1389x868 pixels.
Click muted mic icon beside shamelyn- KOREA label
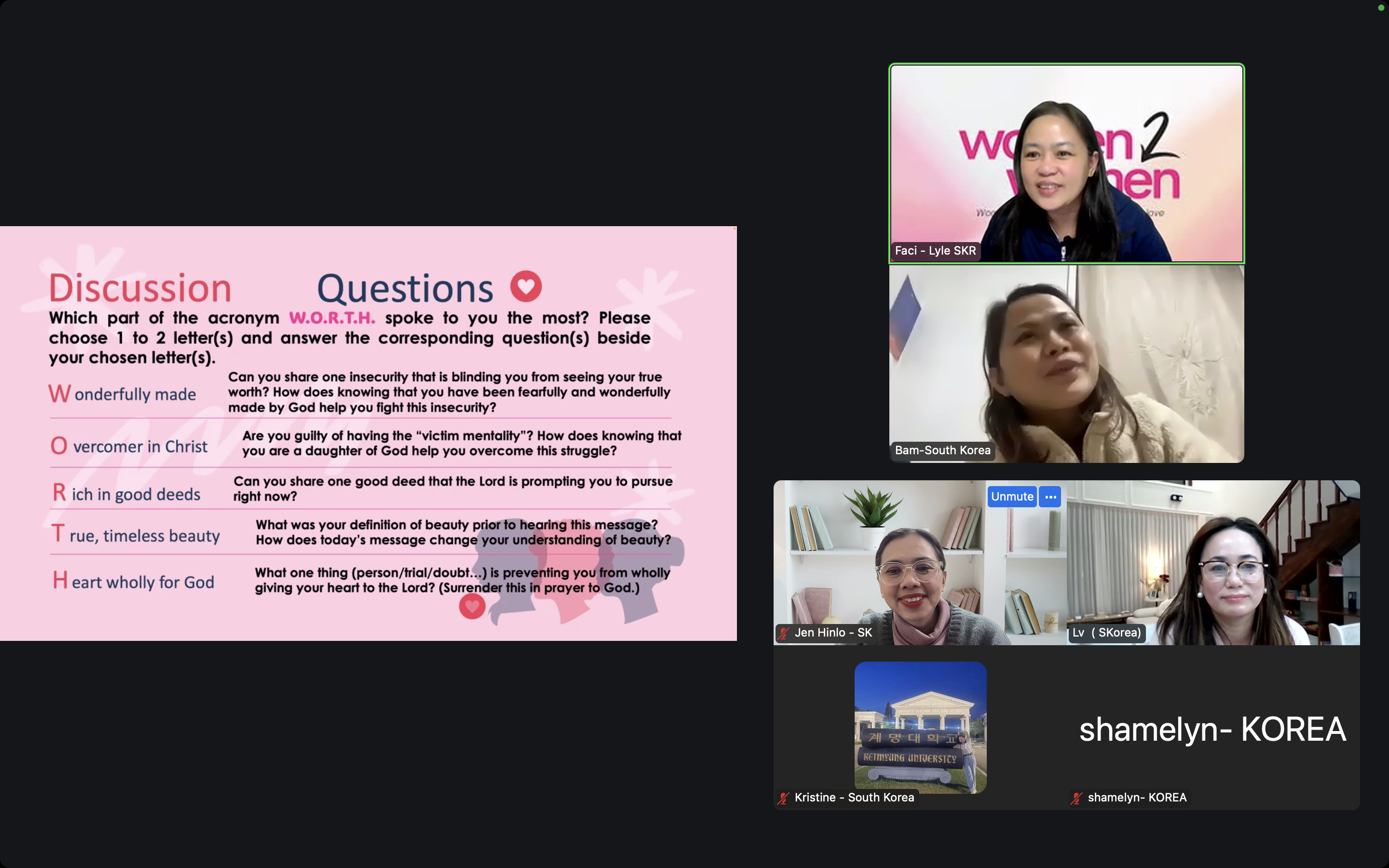[1076, 798]
